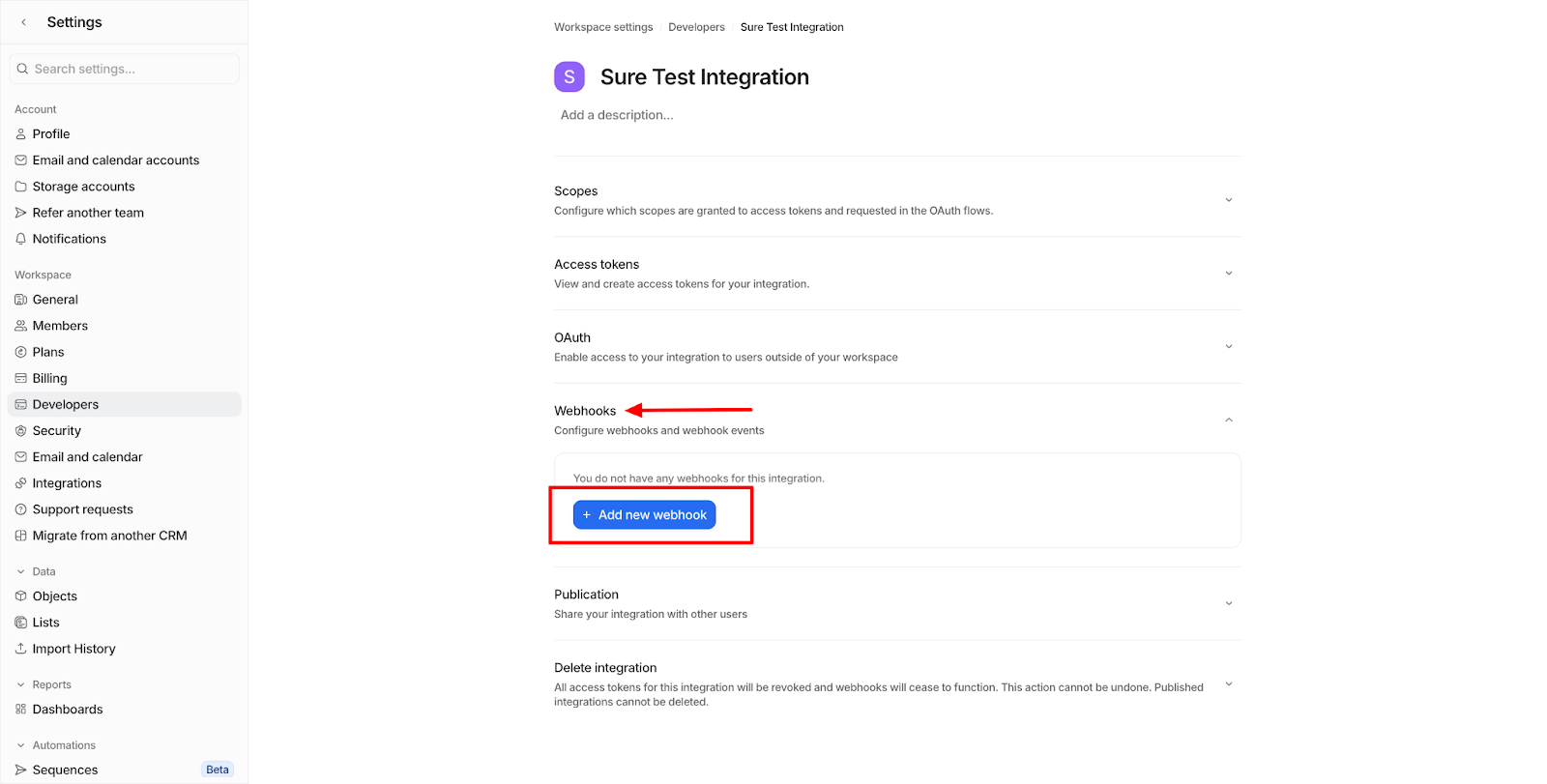Expand the Scopes section chevron
This screenshot has width=1547, height=784.
coord(1229,200)
